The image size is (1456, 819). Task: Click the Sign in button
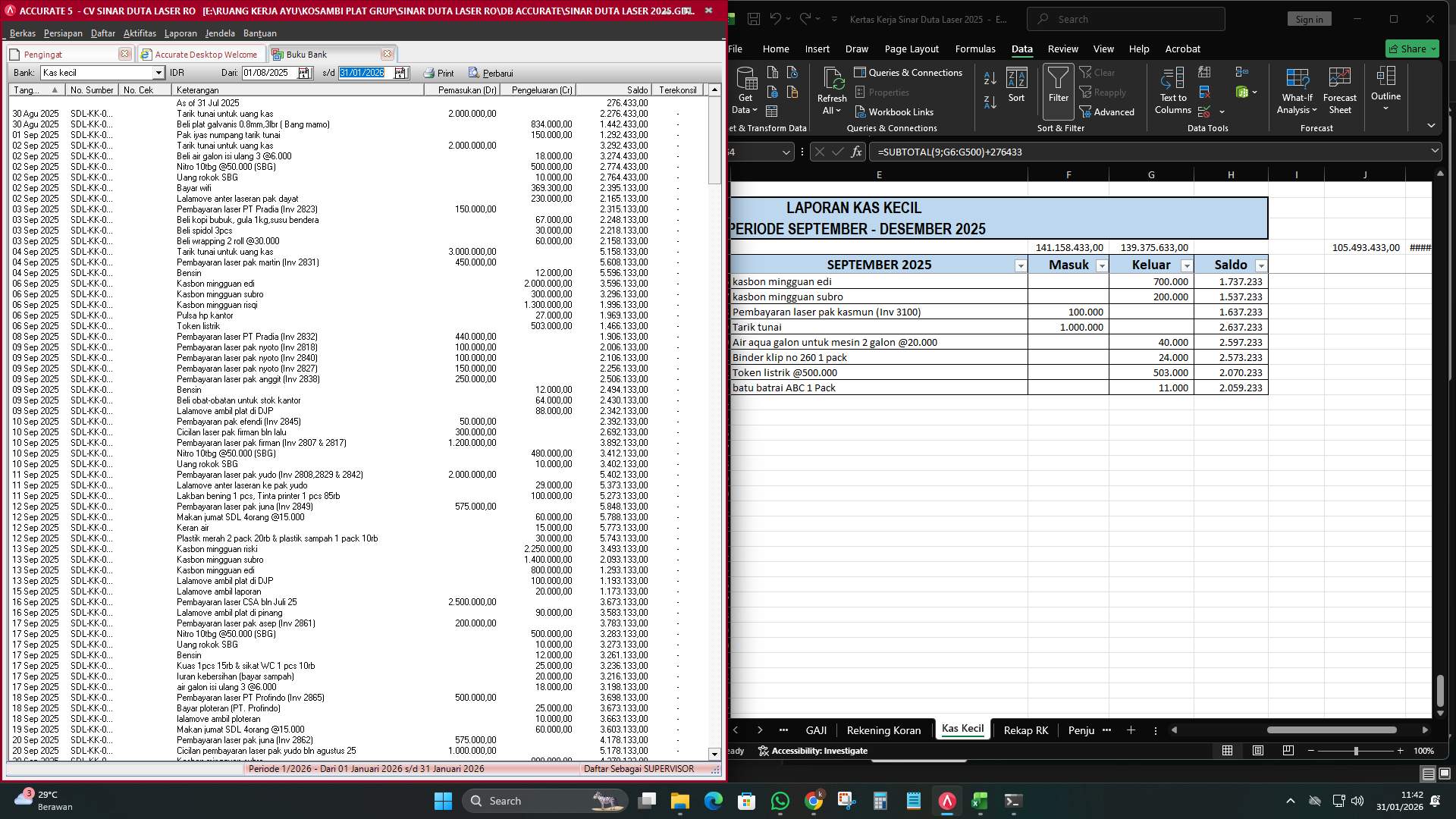click(x=1308, y=19)
